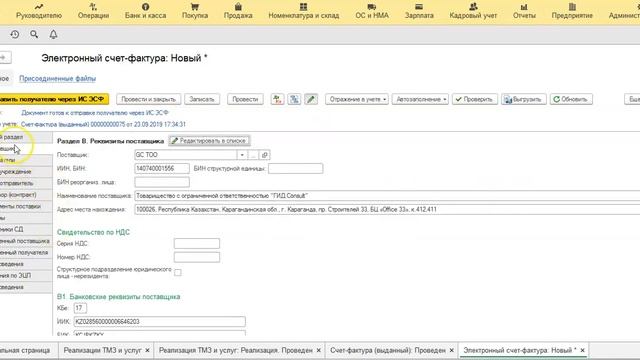Viewport: 640px width, 360px height.
Task: Select the поставки section in sidebar
Action: point(26,207)
